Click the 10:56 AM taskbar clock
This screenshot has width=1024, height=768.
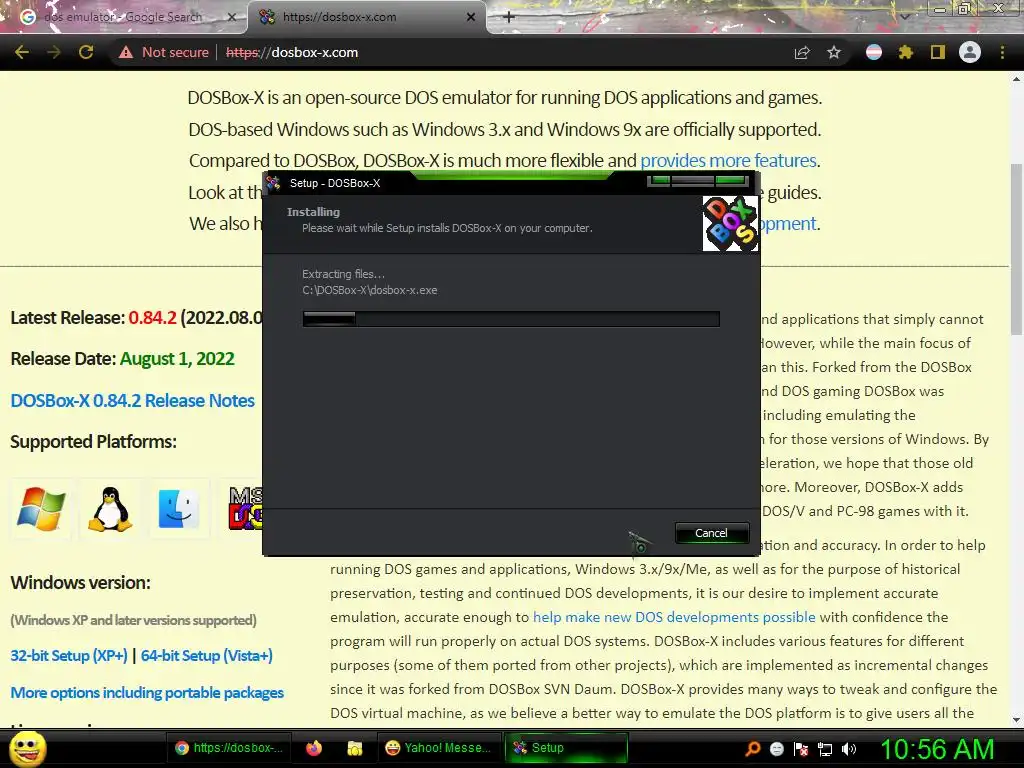[x=938, y=749]
